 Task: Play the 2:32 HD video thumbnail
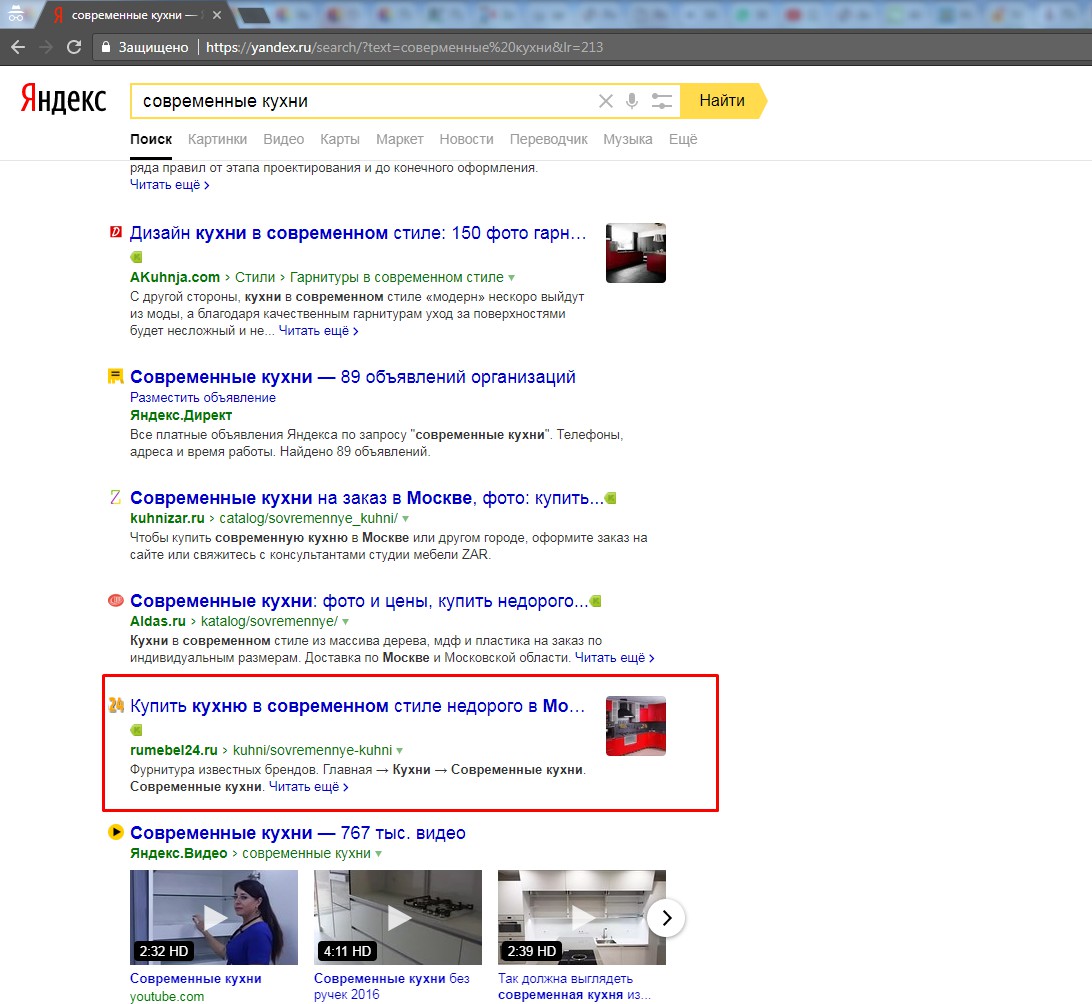[214, 917]
